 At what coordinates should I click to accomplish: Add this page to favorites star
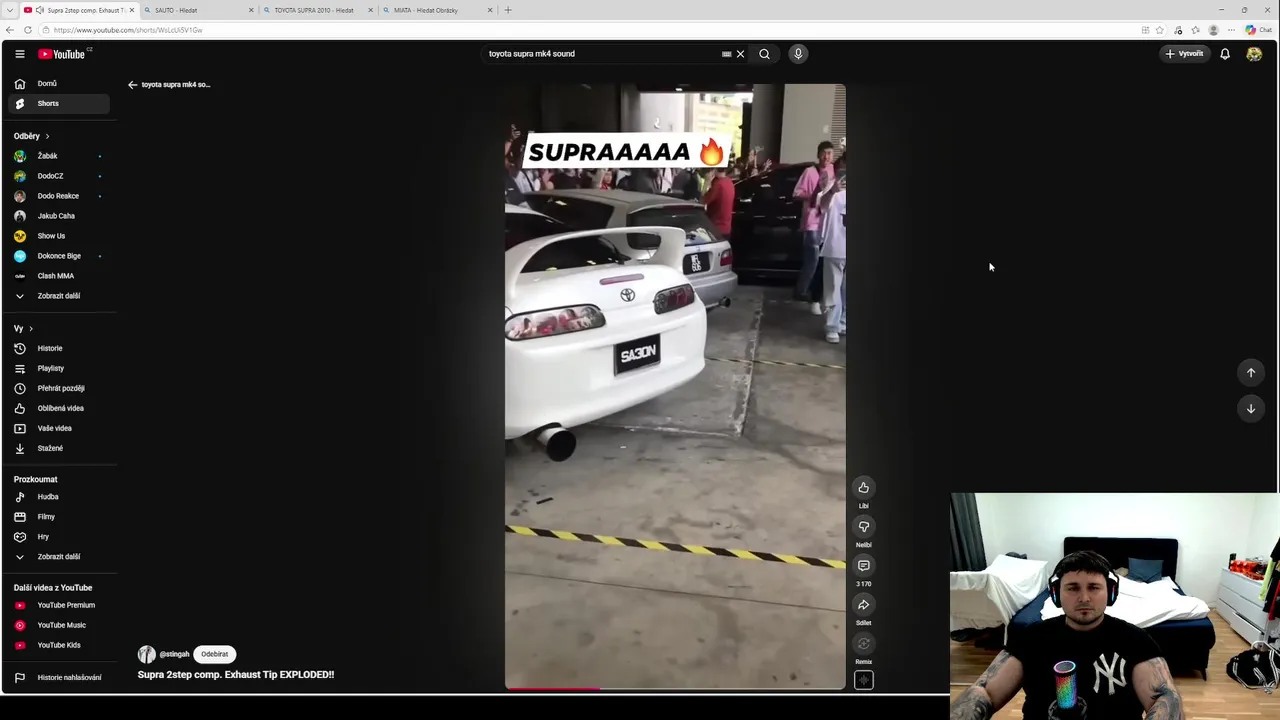[x=1160, y=30]
